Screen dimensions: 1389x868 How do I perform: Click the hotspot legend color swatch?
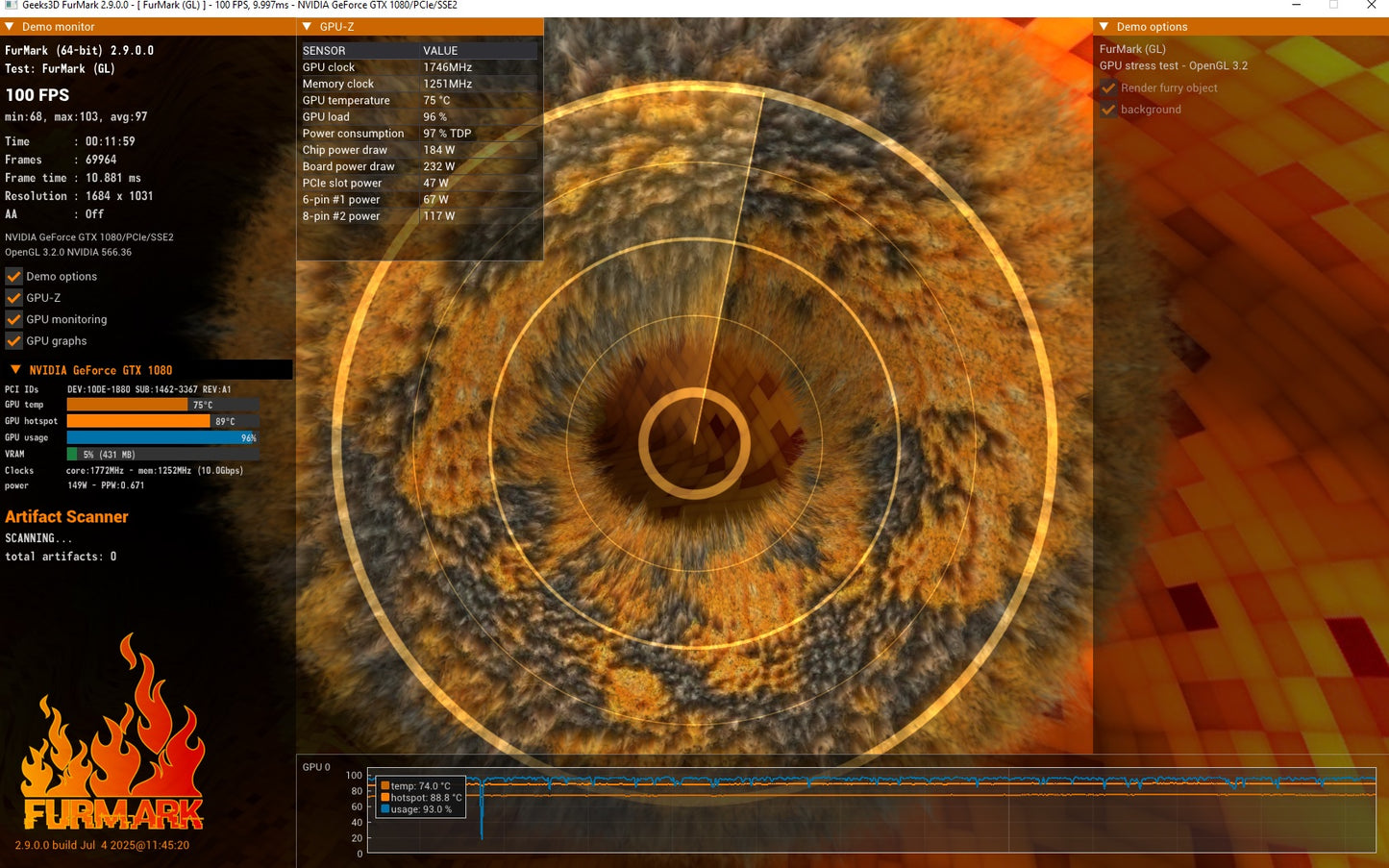coord(385,798)
